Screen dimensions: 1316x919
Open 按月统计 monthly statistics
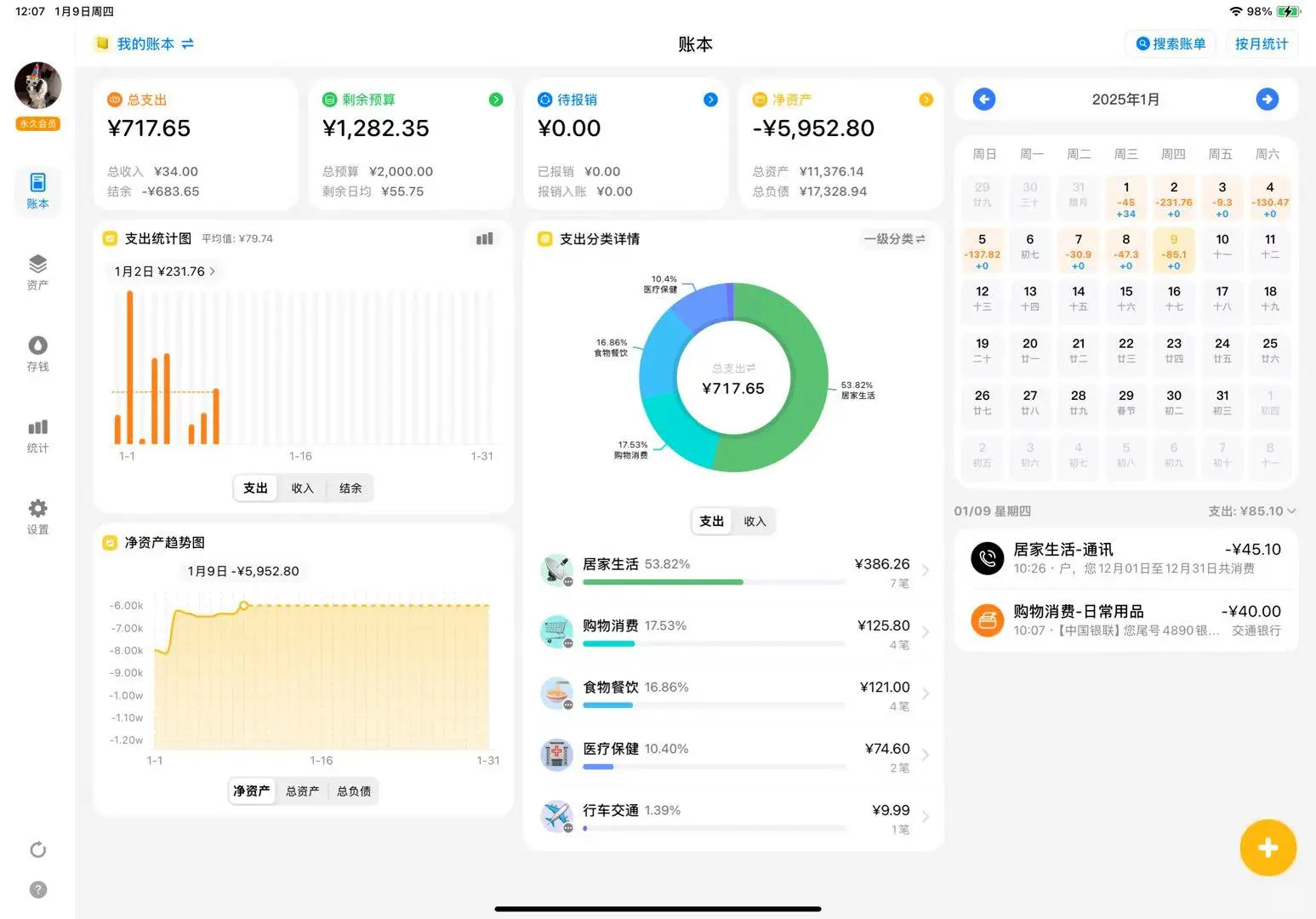tap(1262, 43)
